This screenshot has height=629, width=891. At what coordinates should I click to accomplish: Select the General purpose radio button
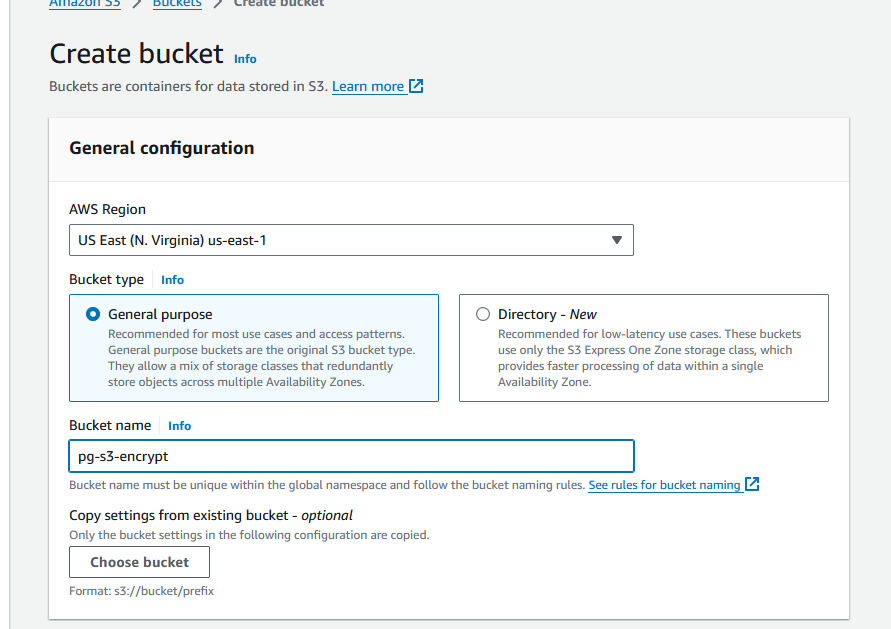(93, 314)
